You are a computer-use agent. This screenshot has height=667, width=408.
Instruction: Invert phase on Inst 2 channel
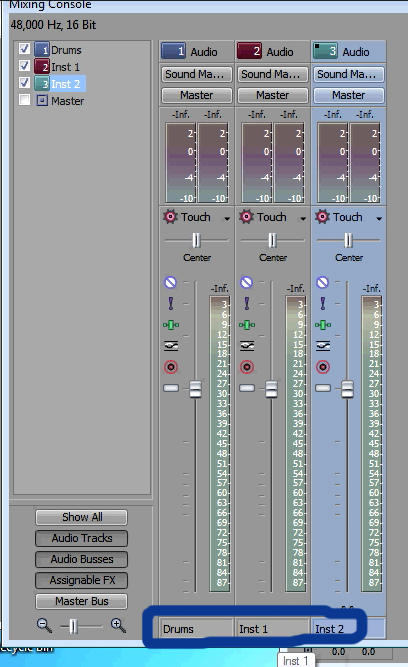click(323, 345)
